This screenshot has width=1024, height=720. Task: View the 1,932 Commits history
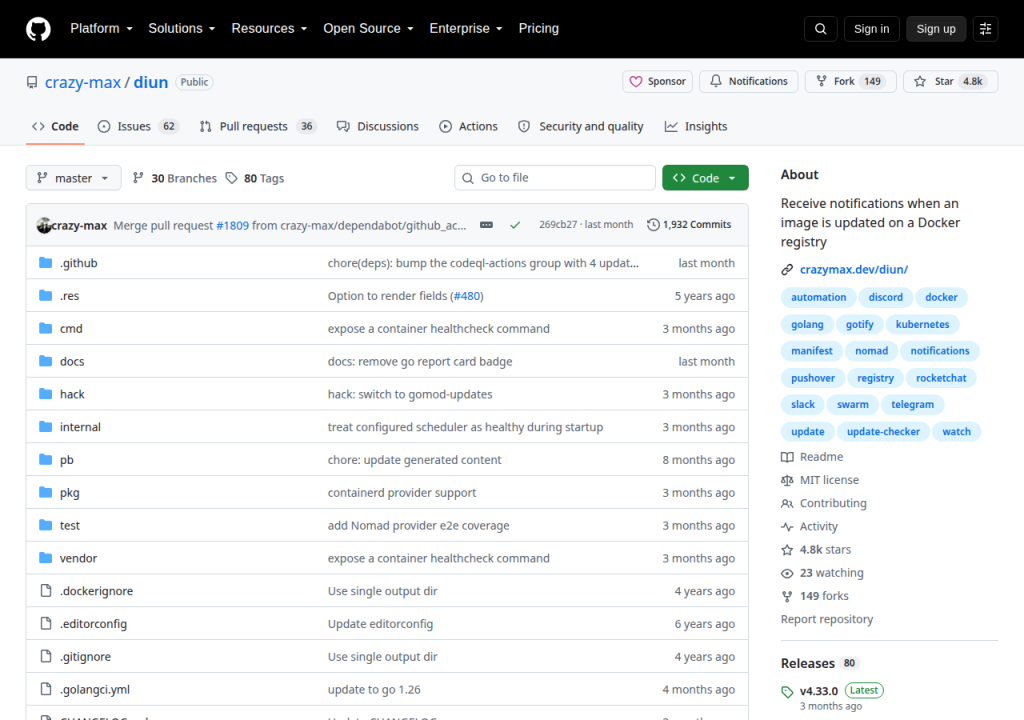pyautogui.click(x=689, y=225)
